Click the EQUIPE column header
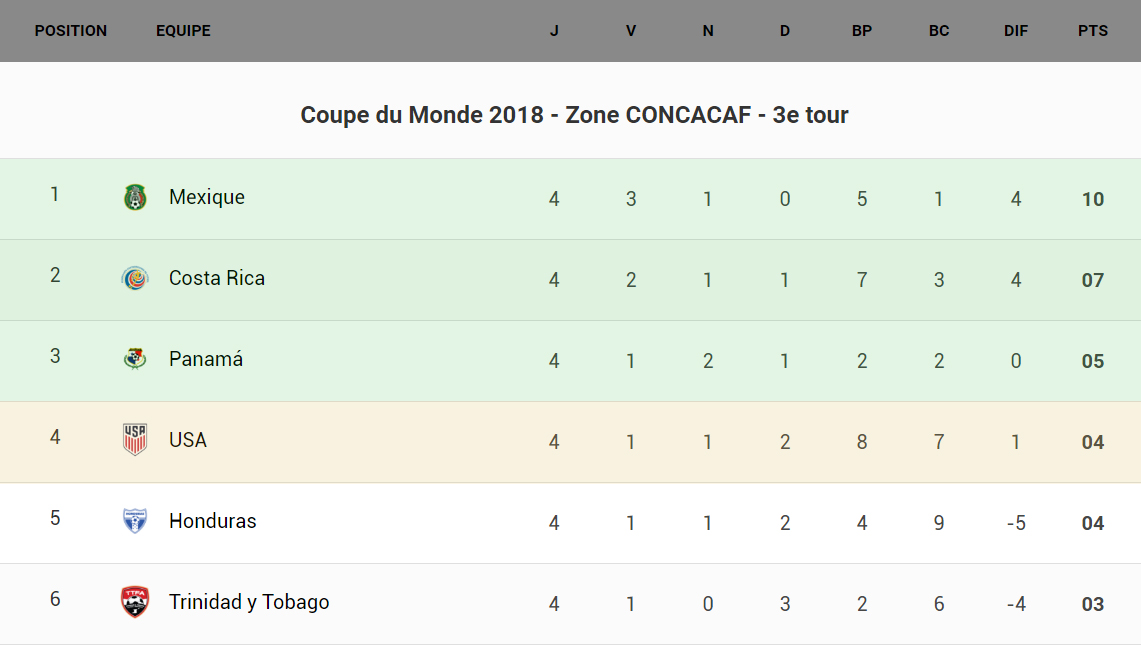This screenshot has height=650, width=1141. (183, 31)
